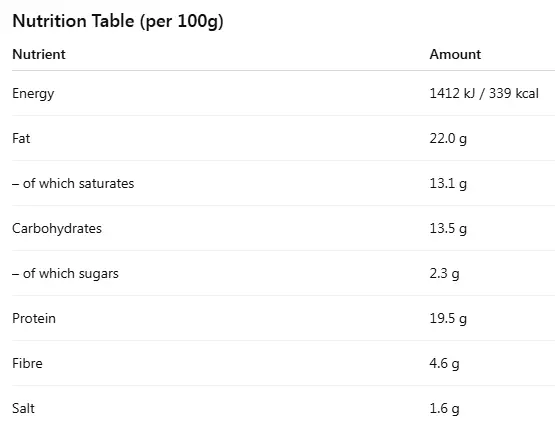Select the 19.5 g protein amount
This screenshot has height=444, width=555.
448,319
